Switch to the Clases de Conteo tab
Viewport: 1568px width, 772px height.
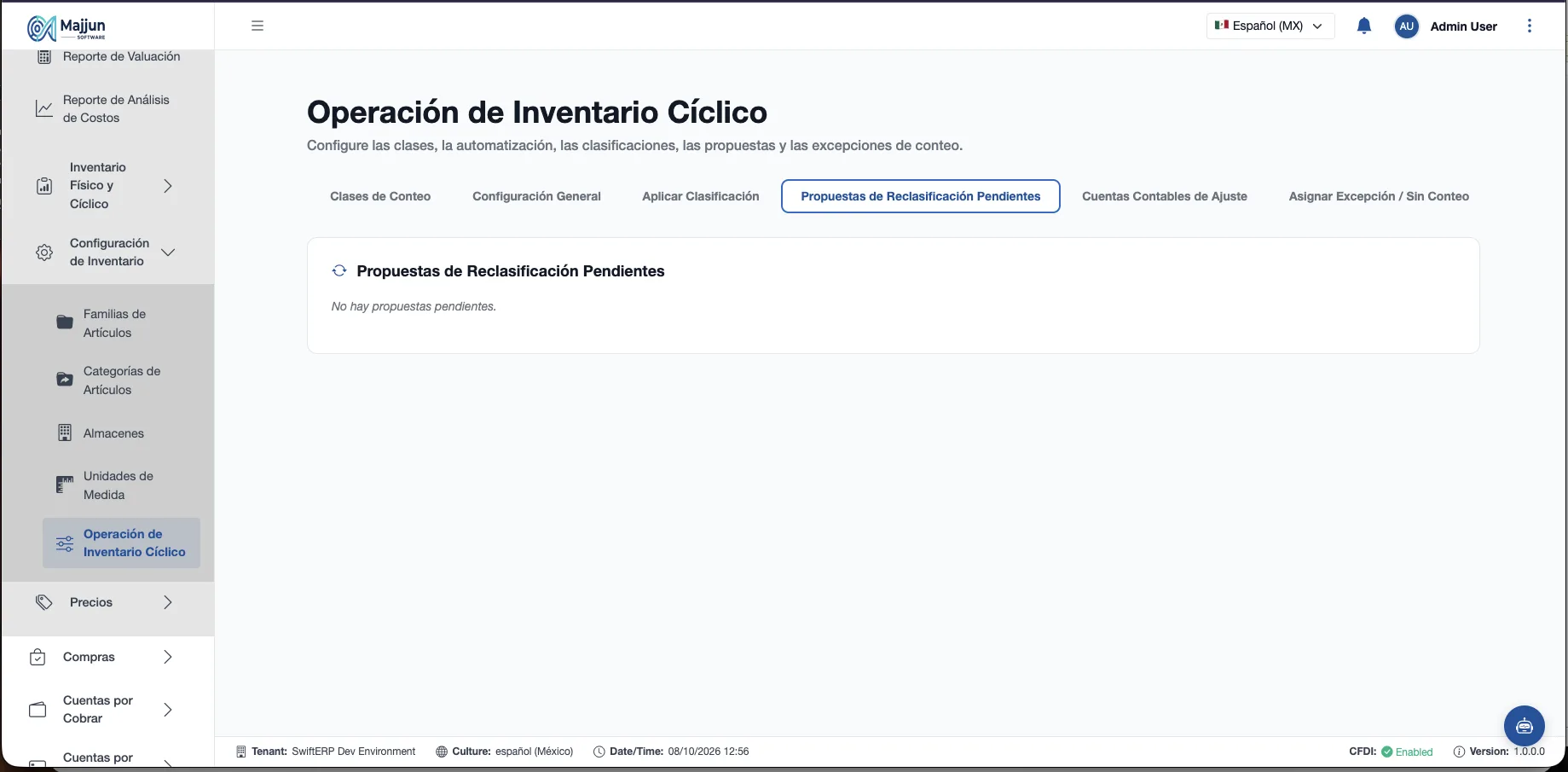380,196
